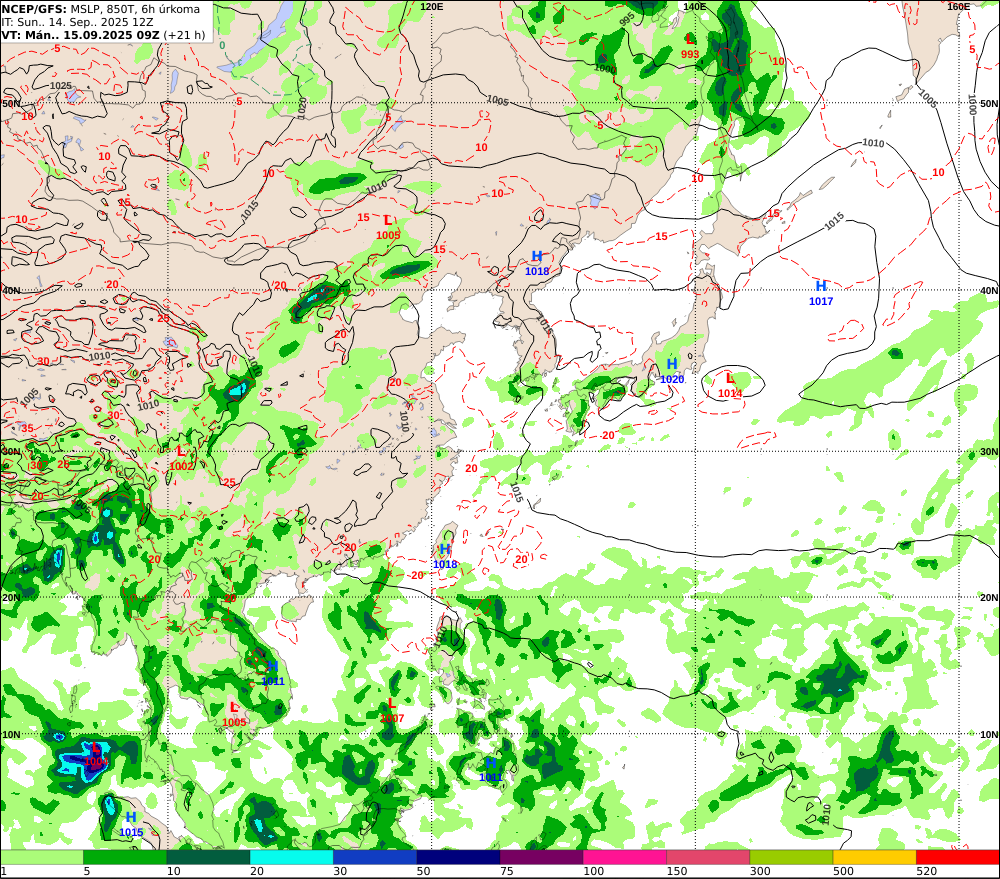Select the rose 150–300 legend swatch
The height and width of the screenshot is (879, 1000).
[708, 857]
